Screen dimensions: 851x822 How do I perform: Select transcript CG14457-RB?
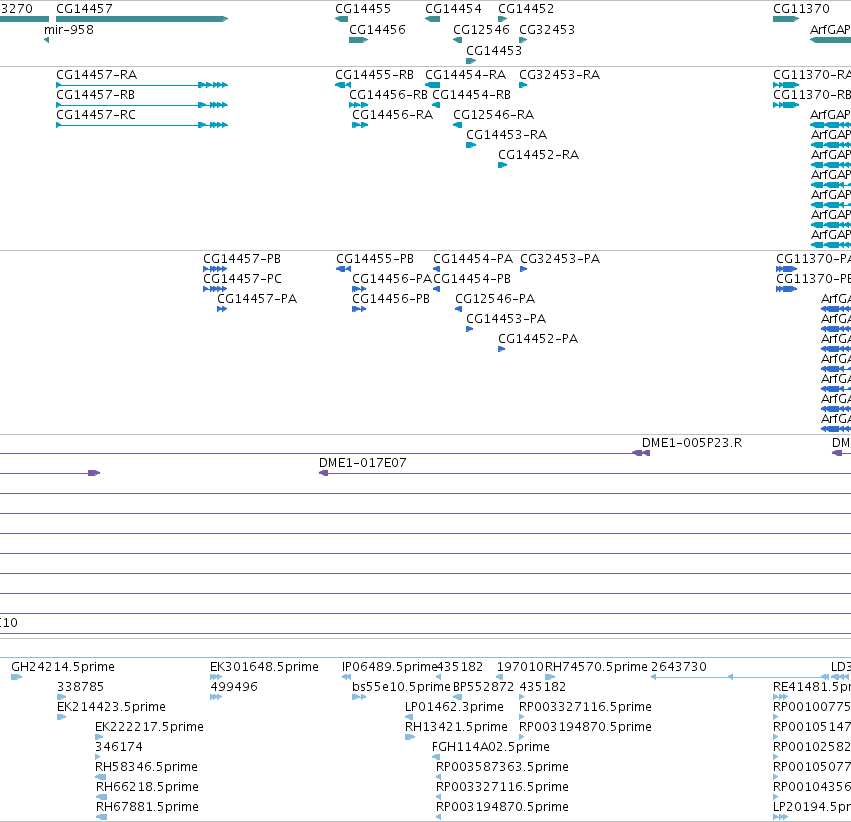coord(96,94)
